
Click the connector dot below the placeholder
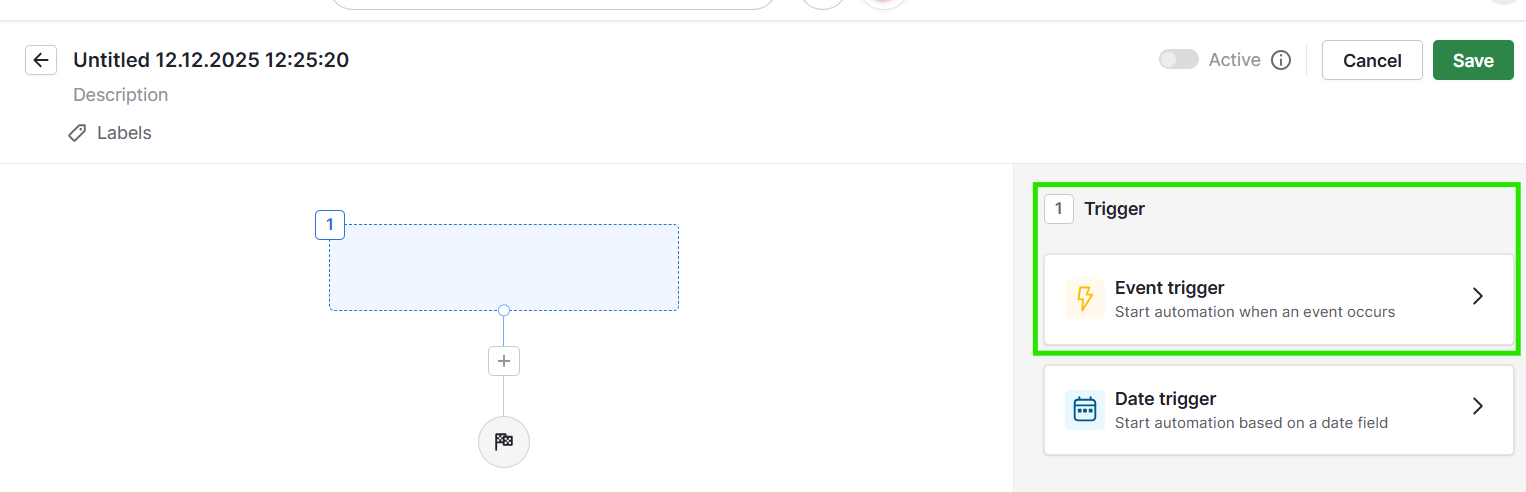[x=504, y=310]
